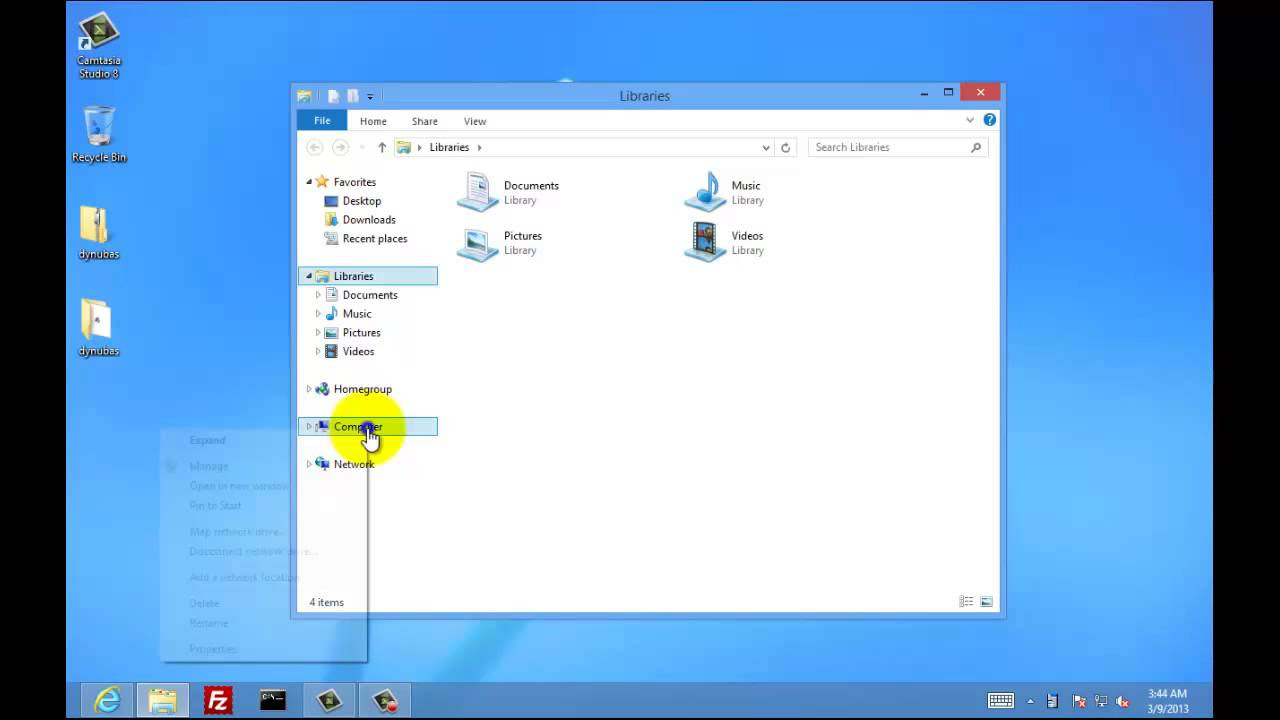The image size is (1280, 720).
Task: Open the Home ribbon tab
Action: [x=373, y=121]
